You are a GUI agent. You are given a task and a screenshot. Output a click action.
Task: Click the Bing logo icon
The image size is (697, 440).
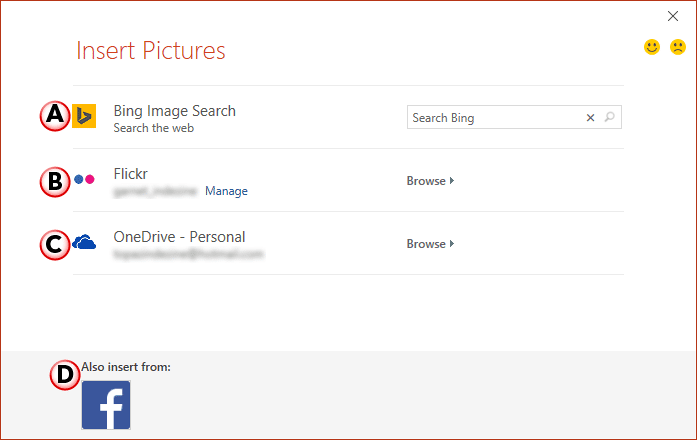point(84,116)
